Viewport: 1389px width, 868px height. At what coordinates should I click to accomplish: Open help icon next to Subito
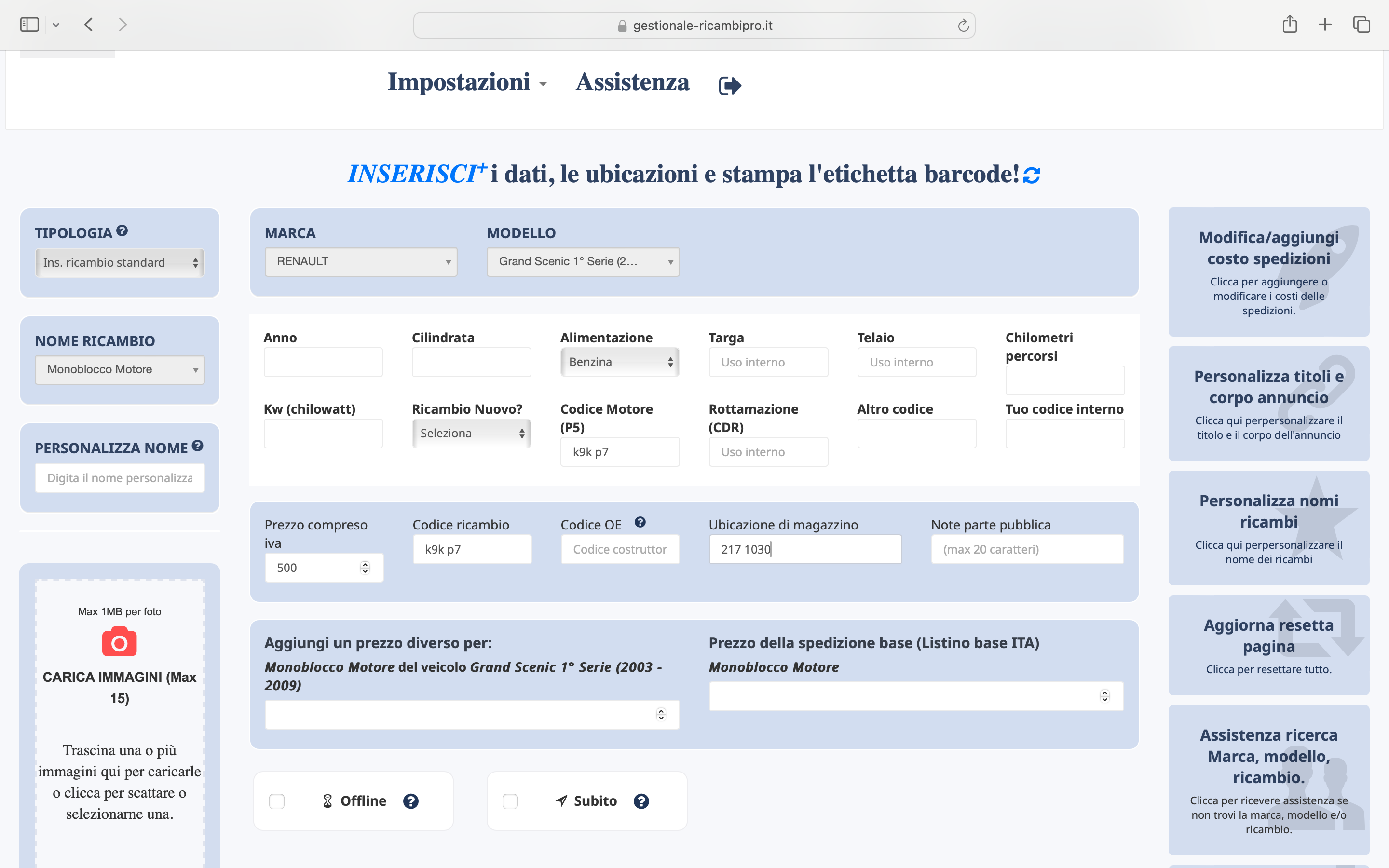click(x=641, y=801)
